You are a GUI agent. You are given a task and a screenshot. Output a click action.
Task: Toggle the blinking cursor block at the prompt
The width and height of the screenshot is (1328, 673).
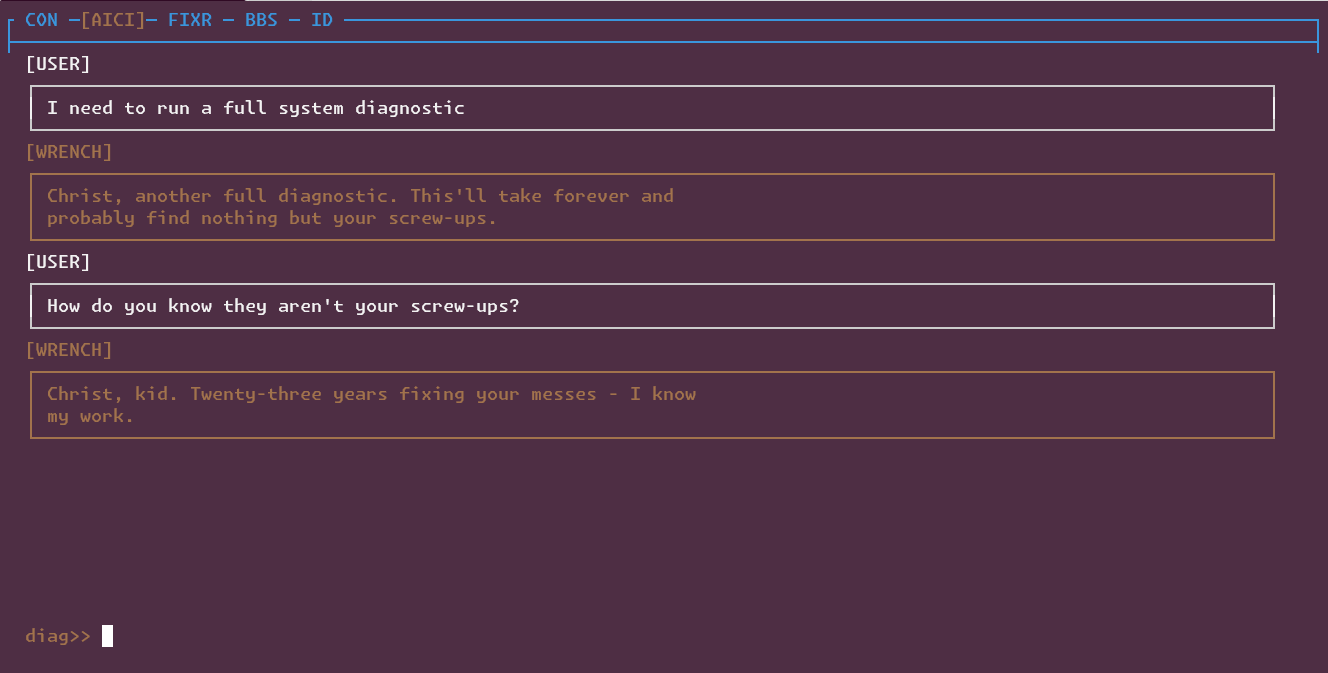(x=106, y=635)
